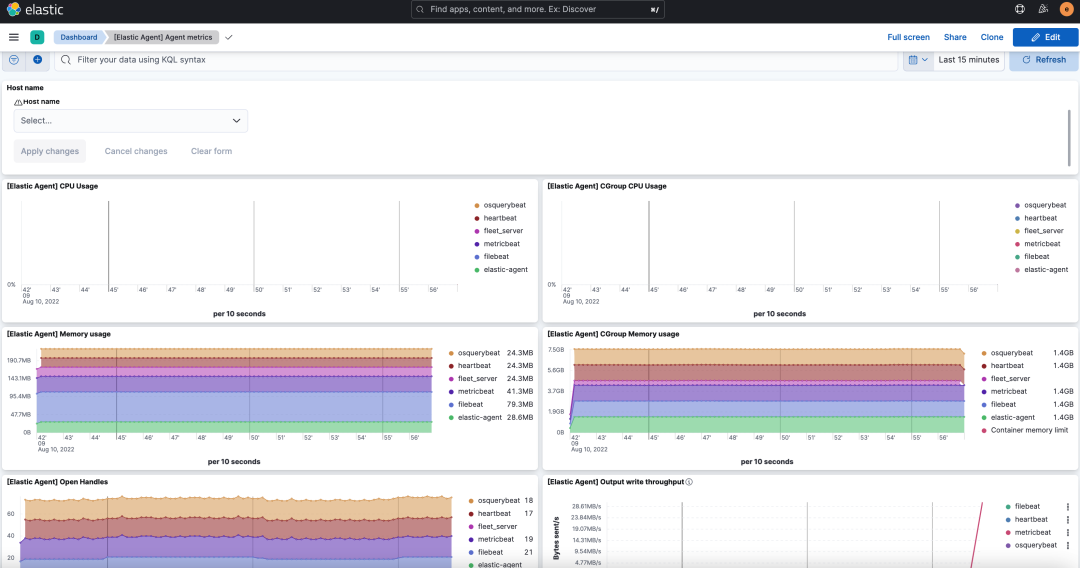The height and width of the screenshot is (568, 1080).
Task: Open options dots for filebeat throughput legend
Action: pos(1068,507)
